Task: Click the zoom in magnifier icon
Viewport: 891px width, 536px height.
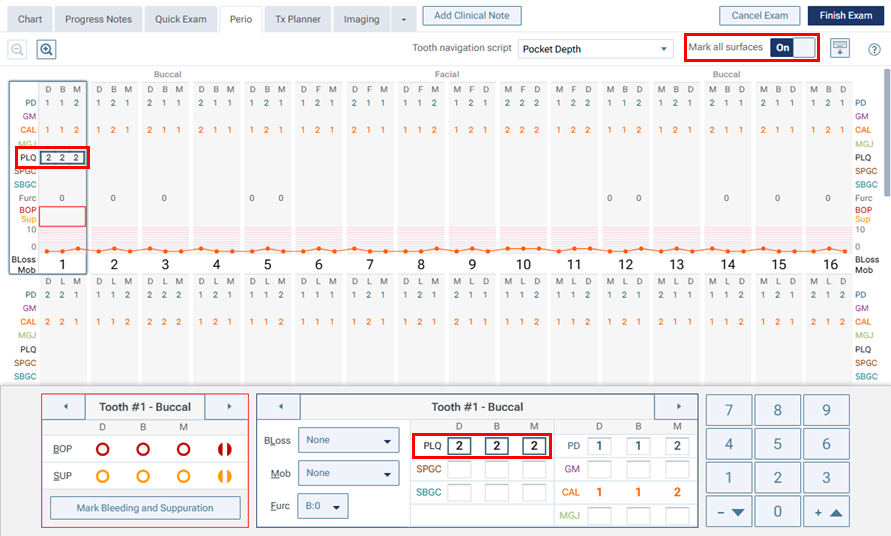Action: click(x=46, y=49)
